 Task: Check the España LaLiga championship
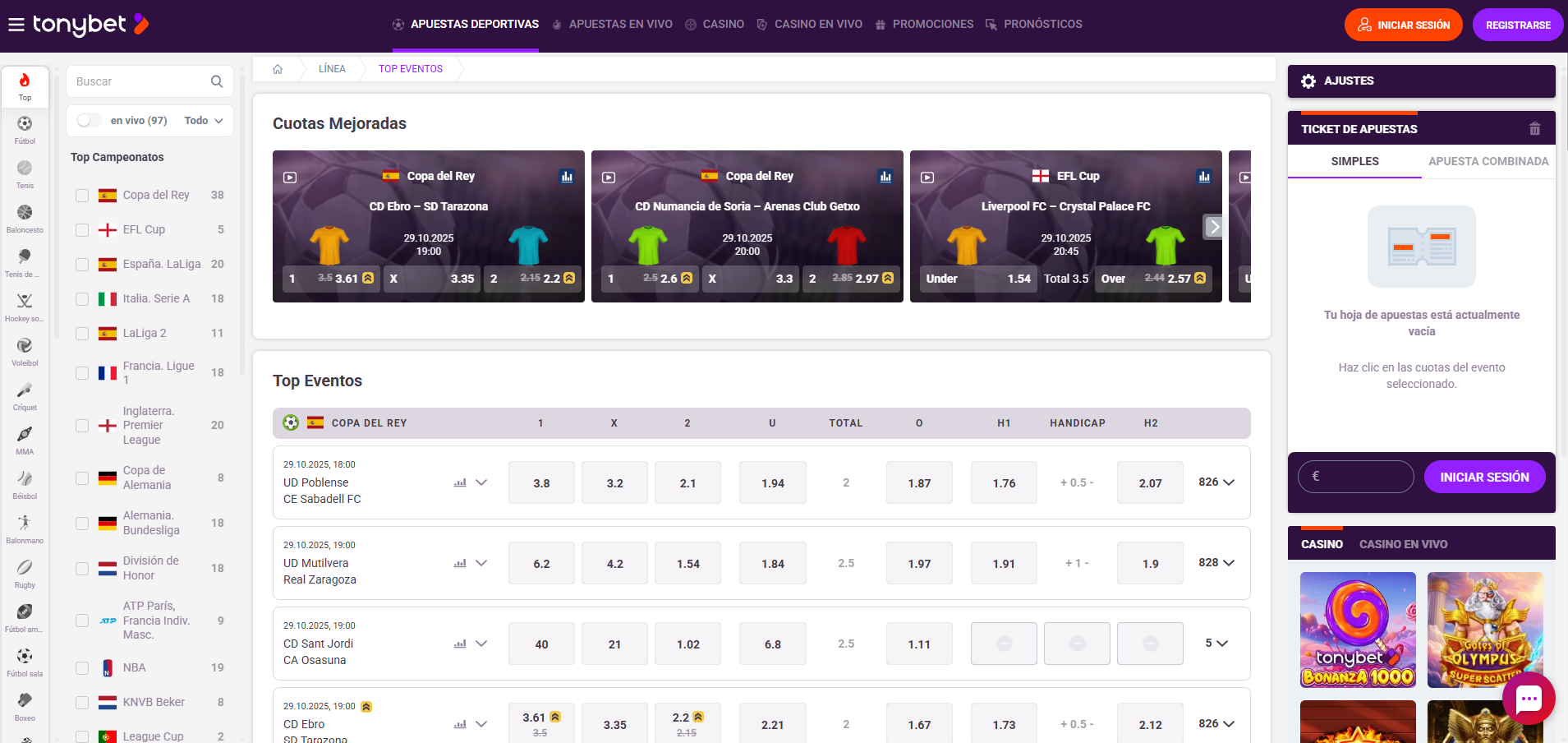(x=82, y=265)
